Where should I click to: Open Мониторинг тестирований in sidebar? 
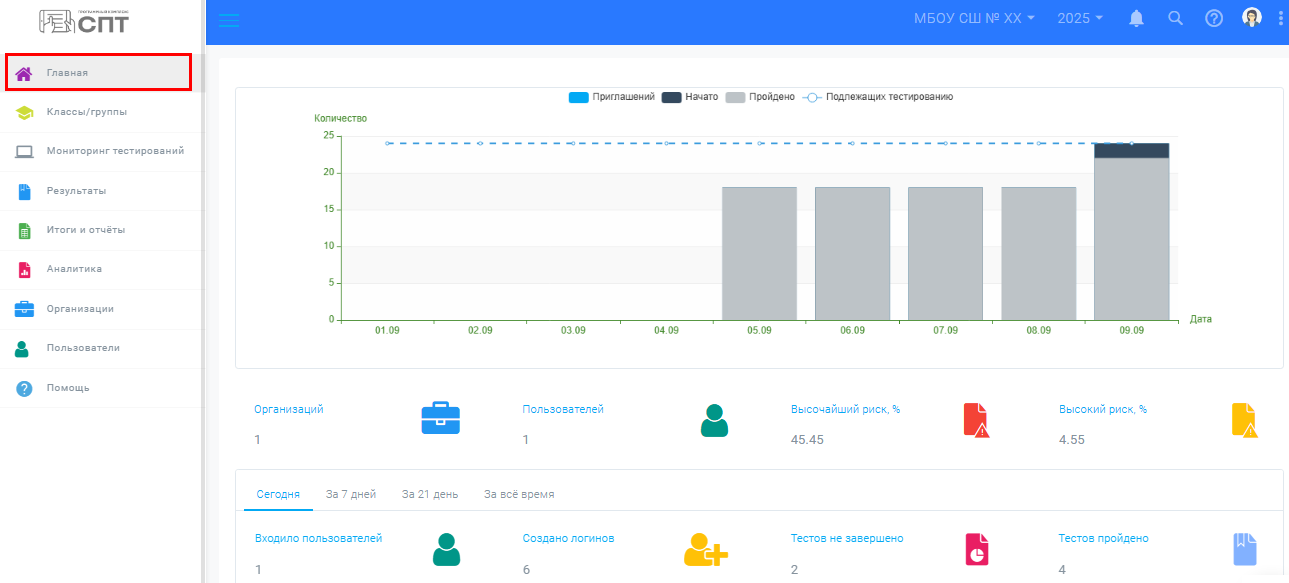(x=114, y=151)
